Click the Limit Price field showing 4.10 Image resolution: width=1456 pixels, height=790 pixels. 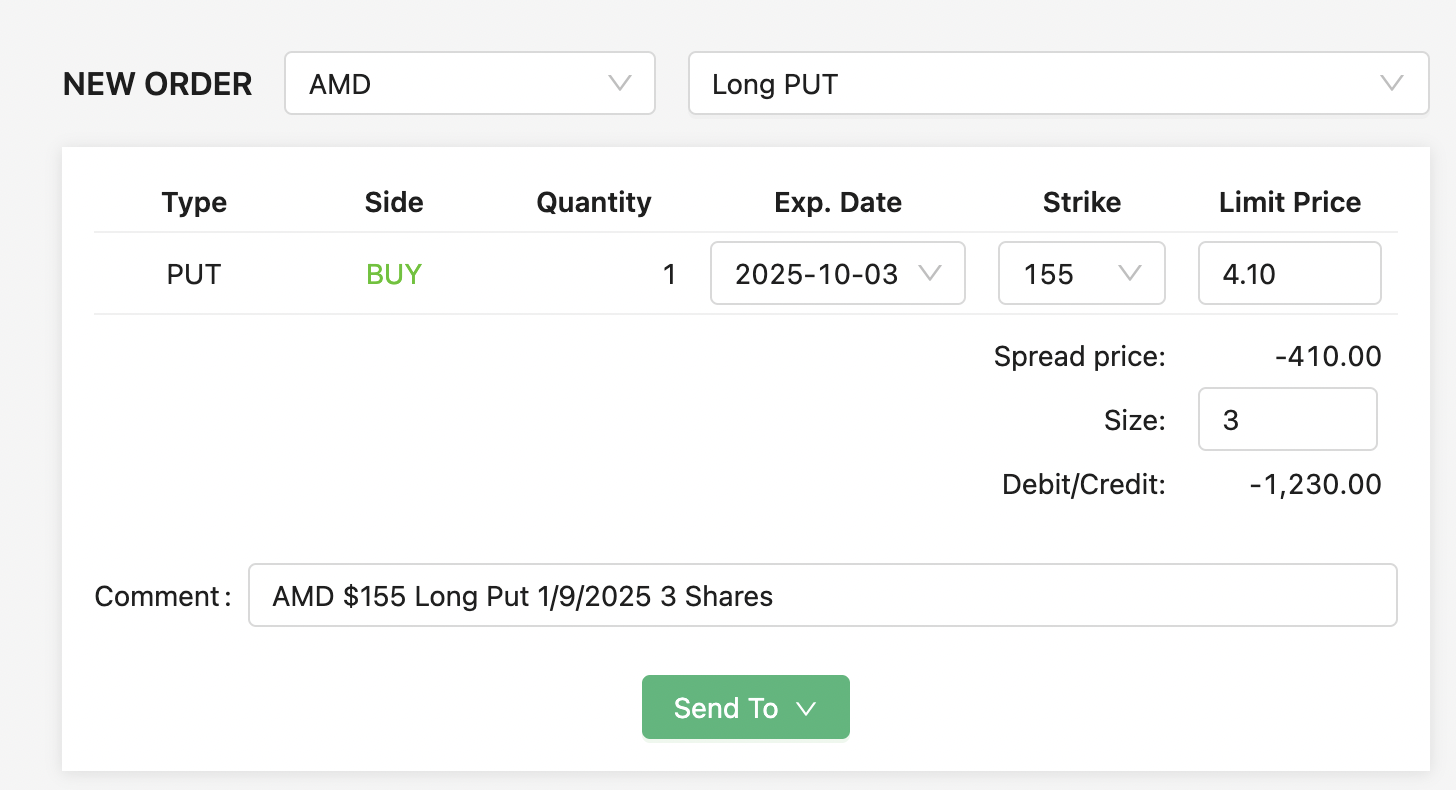click(x=1289, y=273)
